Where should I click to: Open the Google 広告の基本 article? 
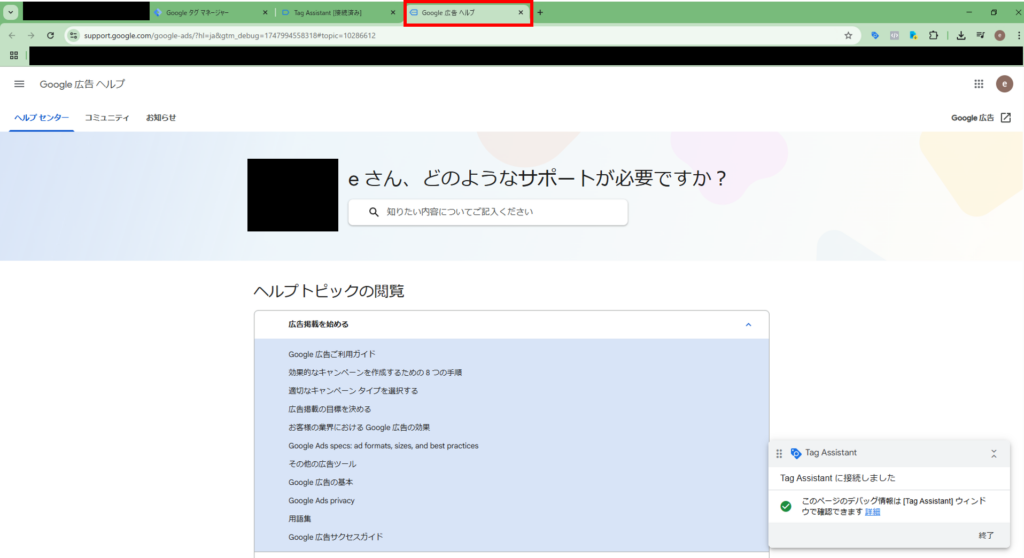click(x=320, y=482)
